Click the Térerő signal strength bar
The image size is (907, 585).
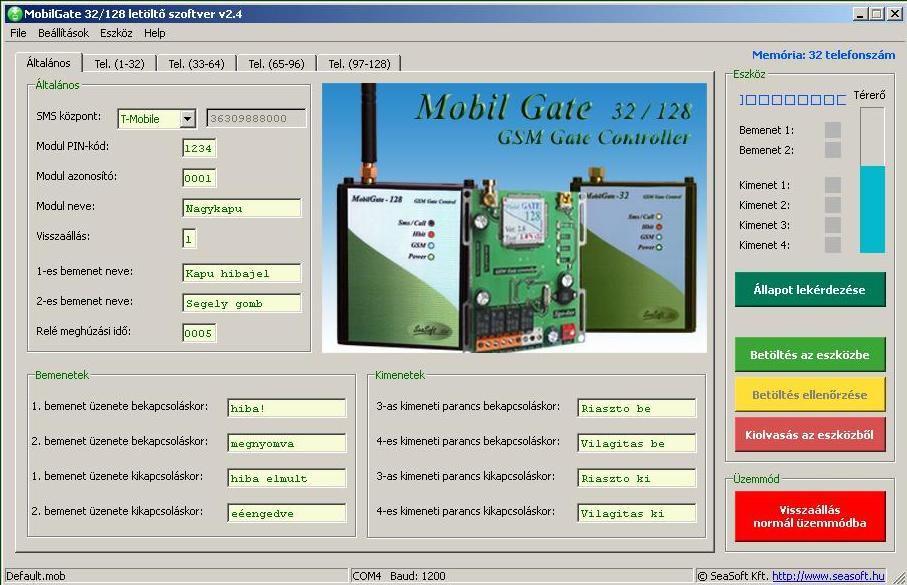872,180
